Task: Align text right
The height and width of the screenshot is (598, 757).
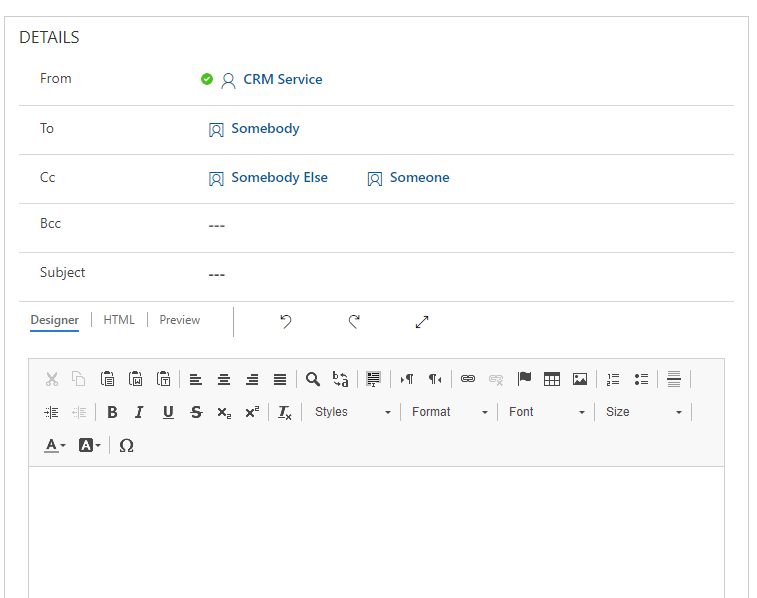Action: tap(252, 379)
